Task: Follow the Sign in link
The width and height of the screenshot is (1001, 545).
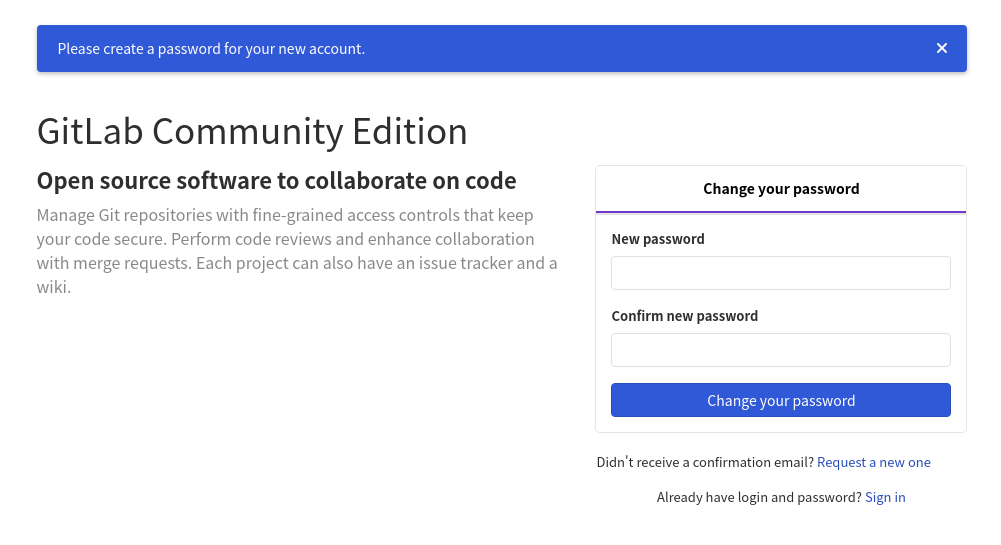Action: click(x=885, y=497)
